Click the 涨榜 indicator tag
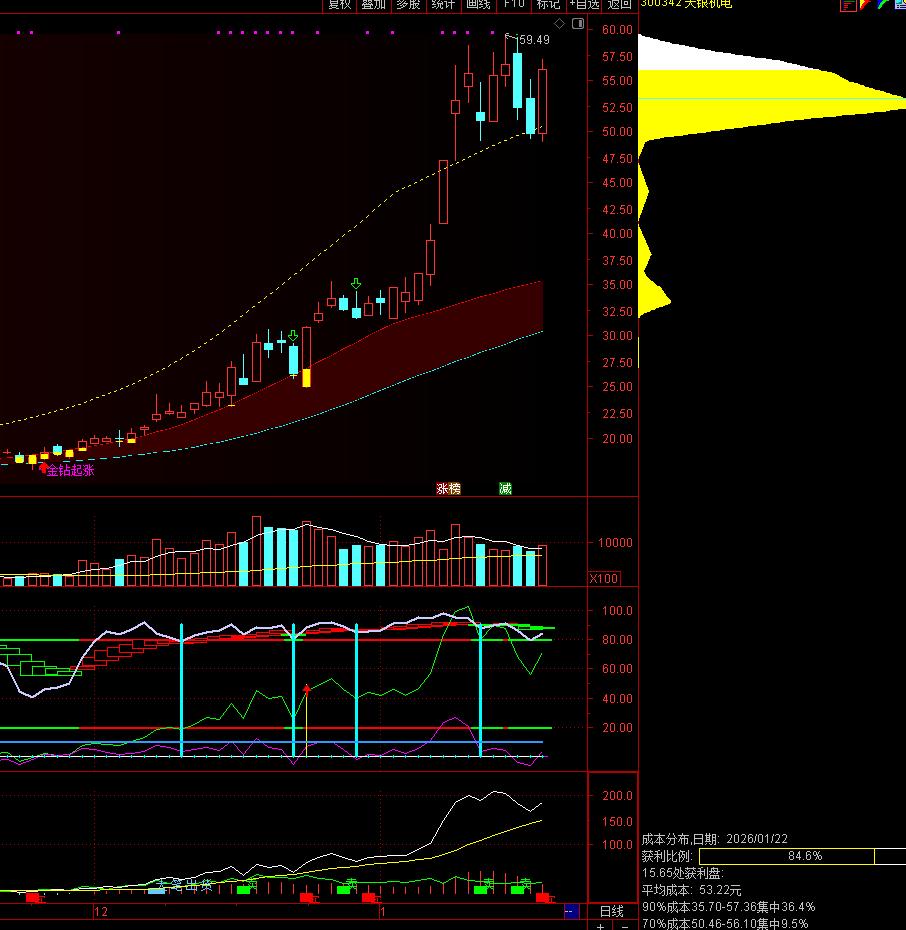Image resolution: width=906 pixels, height=930 pixels. pyautogui.click(x=448, y=488)
